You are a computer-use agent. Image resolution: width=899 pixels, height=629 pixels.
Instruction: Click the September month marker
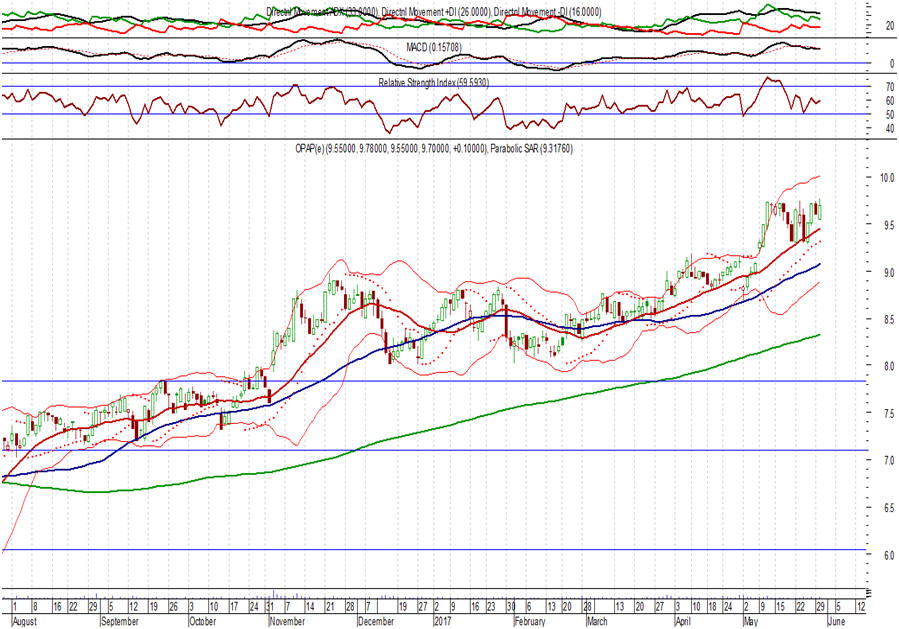[x=121, y=620]
